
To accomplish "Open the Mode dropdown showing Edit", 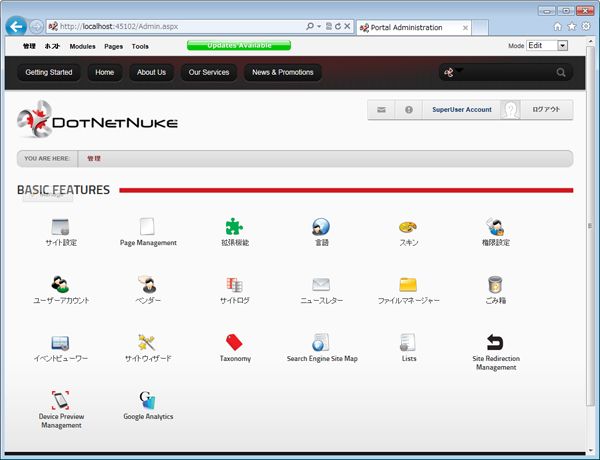I will [x=547, y=46].
